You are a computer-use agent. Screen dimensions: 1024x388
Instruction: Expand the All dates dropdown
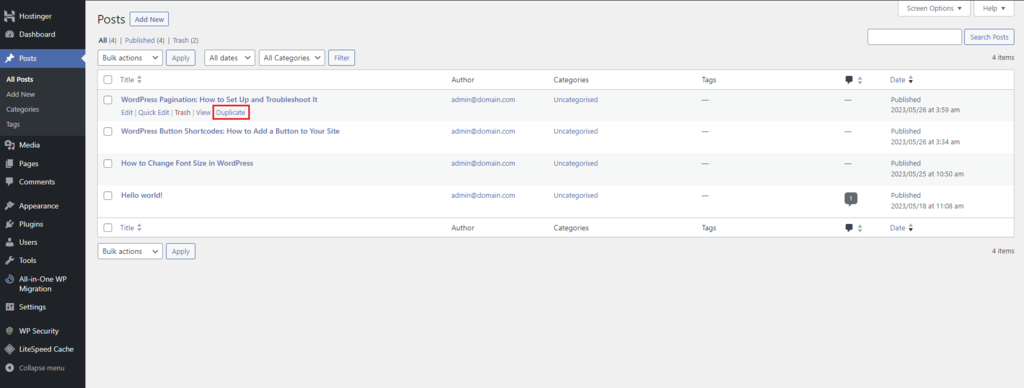pyautogui.click(x=229, y=57)
